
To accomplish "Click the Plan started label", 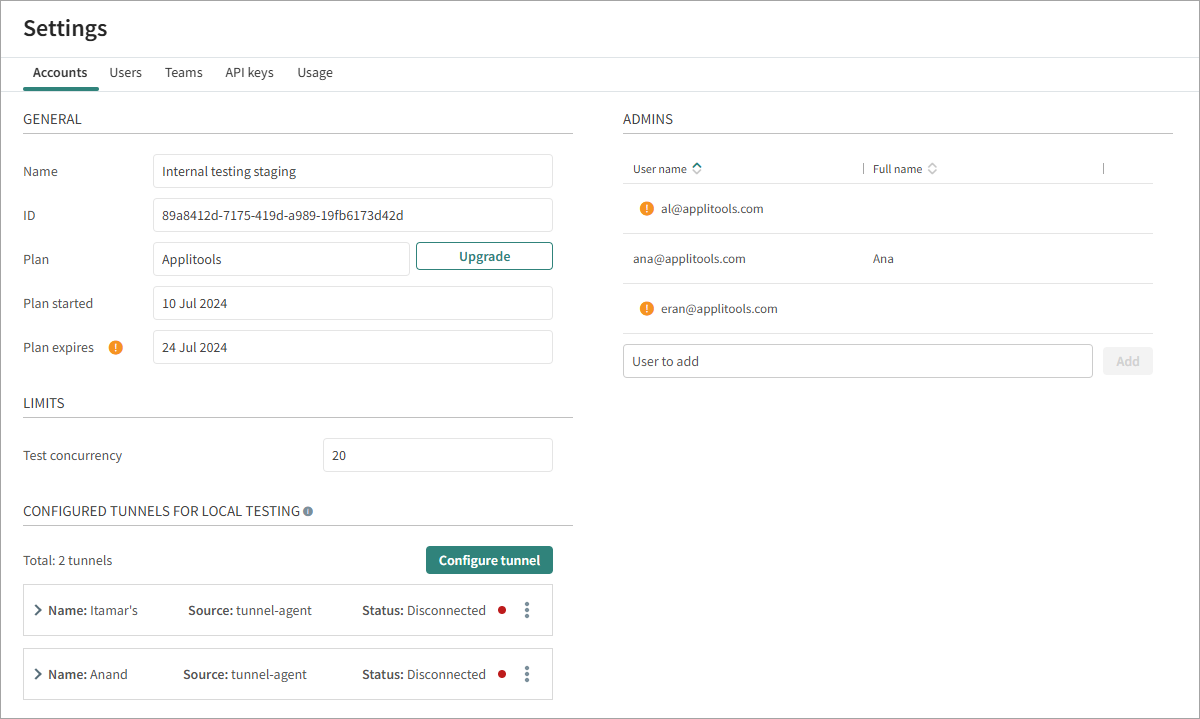I will (58, 303).
